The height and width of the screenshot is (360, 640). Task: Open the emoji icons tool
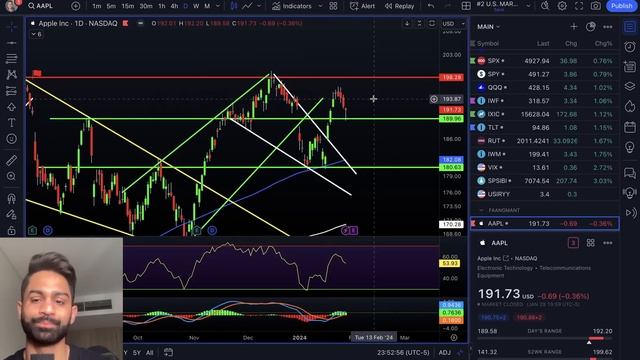pos(11,139)
